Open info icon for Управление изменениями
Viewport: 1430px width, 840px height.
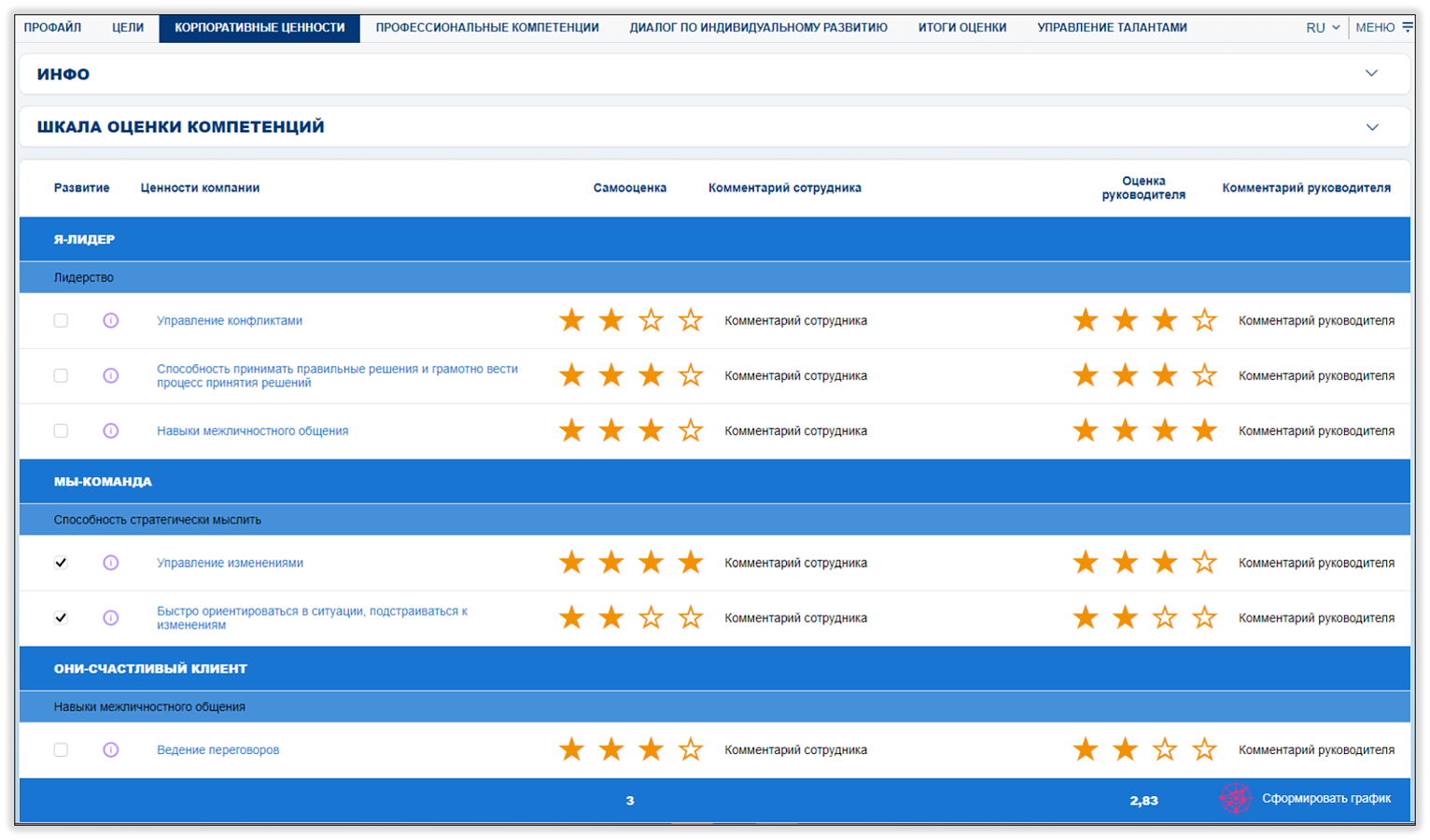[x=110, y=563]
